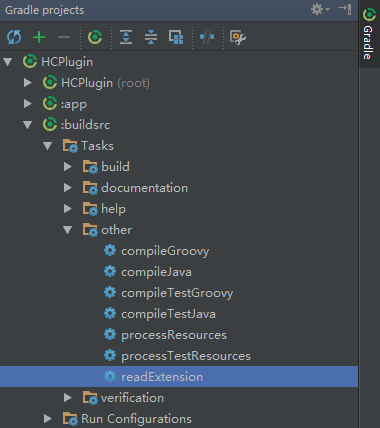The width and height of the screenshot is (380, 428).
Task: Collapse all nodes in the tree
Action: point(151,37)
